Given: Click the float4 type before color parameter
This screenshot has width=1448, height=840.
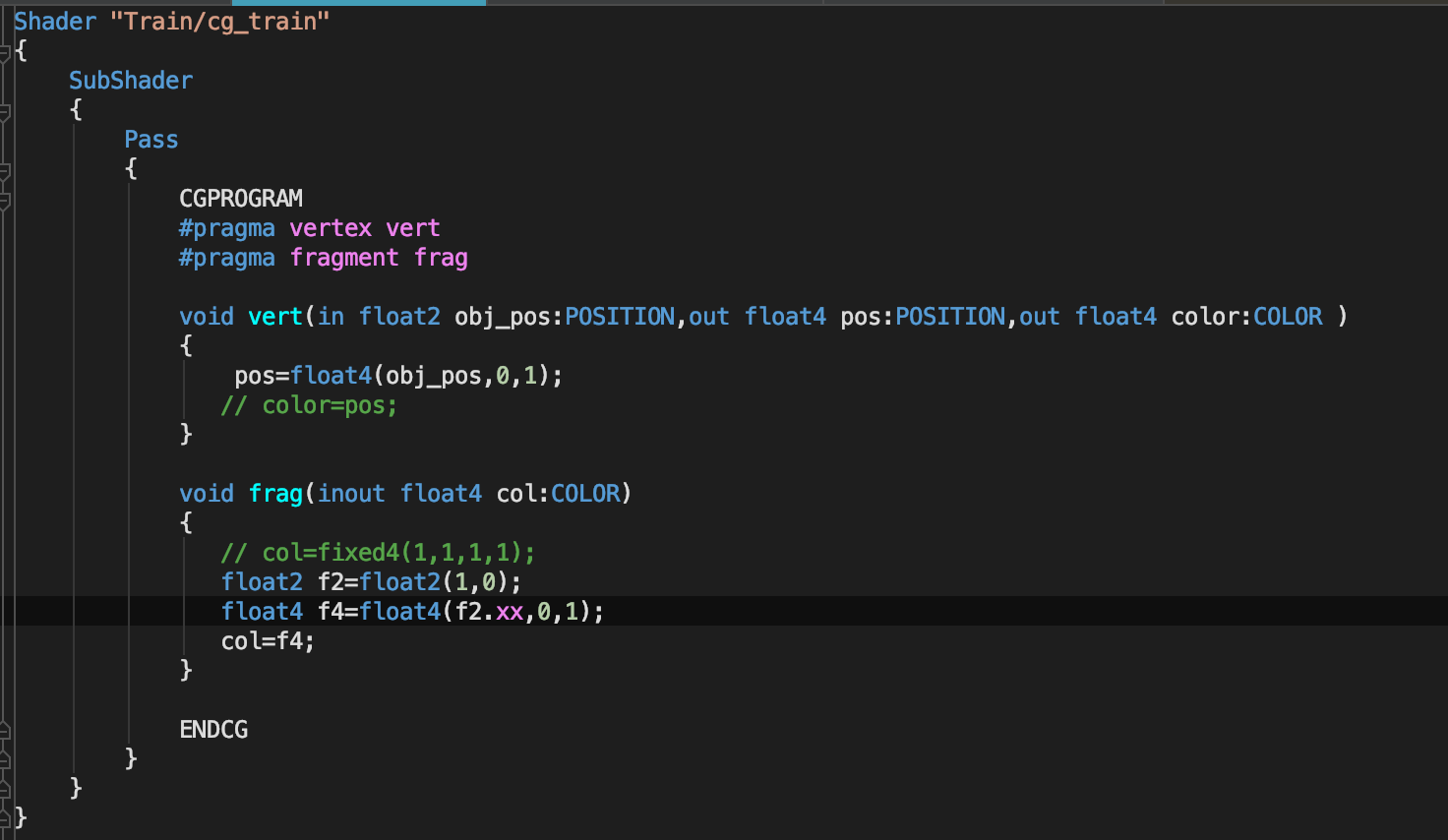Looking at the screenshot, I should click(1116, 317).
